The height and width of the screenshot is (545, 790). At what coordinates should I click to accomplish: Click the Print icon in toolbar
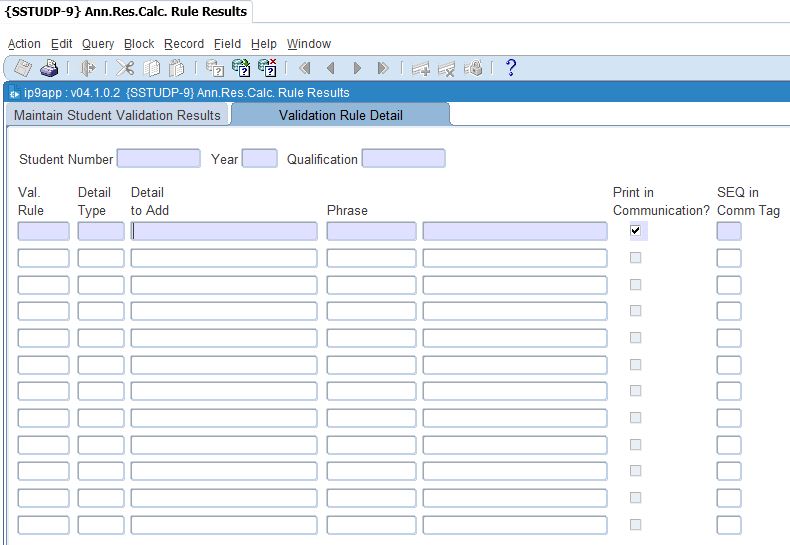pos(49,68)
